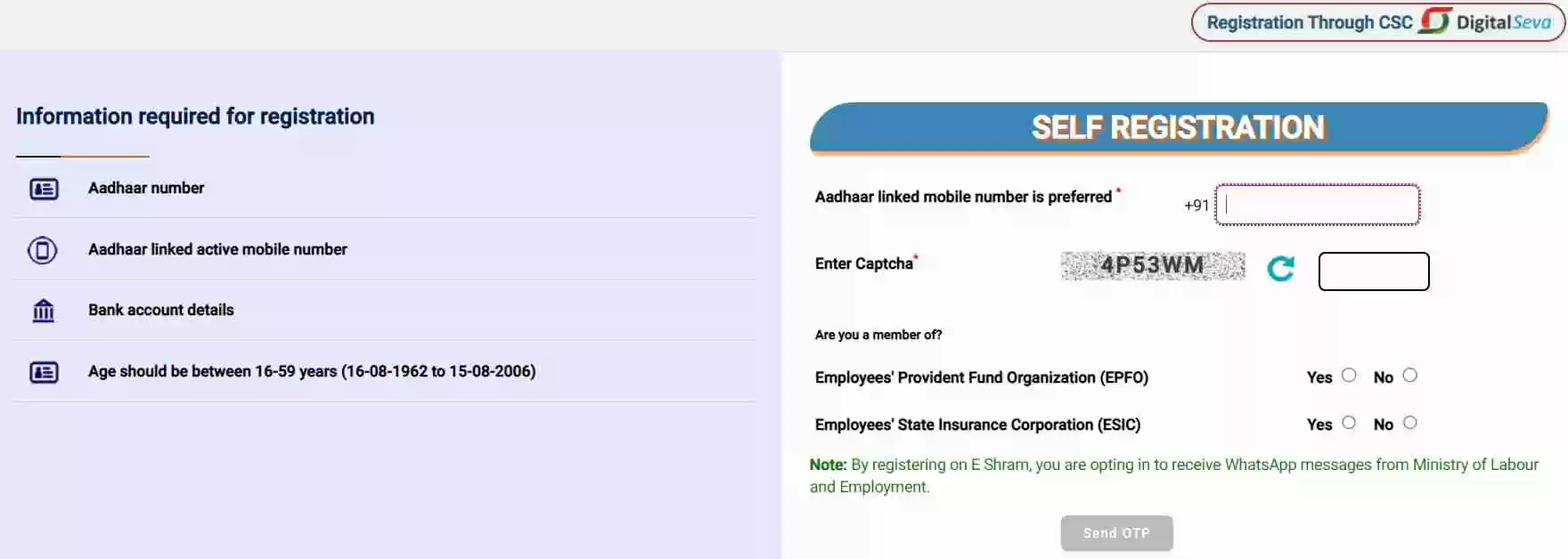Select Yes for ESIC membership

1349,423
